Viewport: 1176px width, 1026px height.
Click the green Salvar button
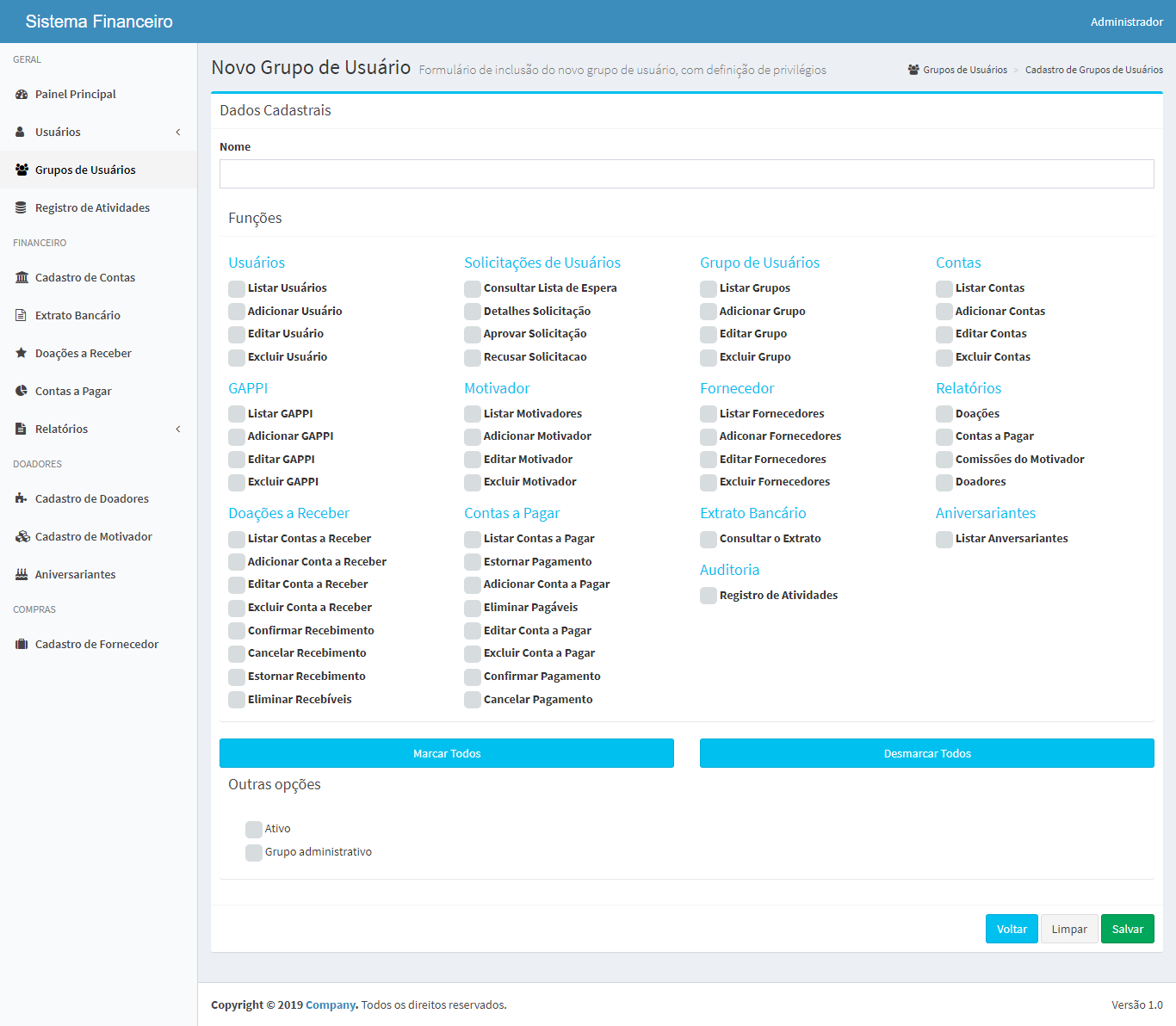click(x=1127, y=929)
